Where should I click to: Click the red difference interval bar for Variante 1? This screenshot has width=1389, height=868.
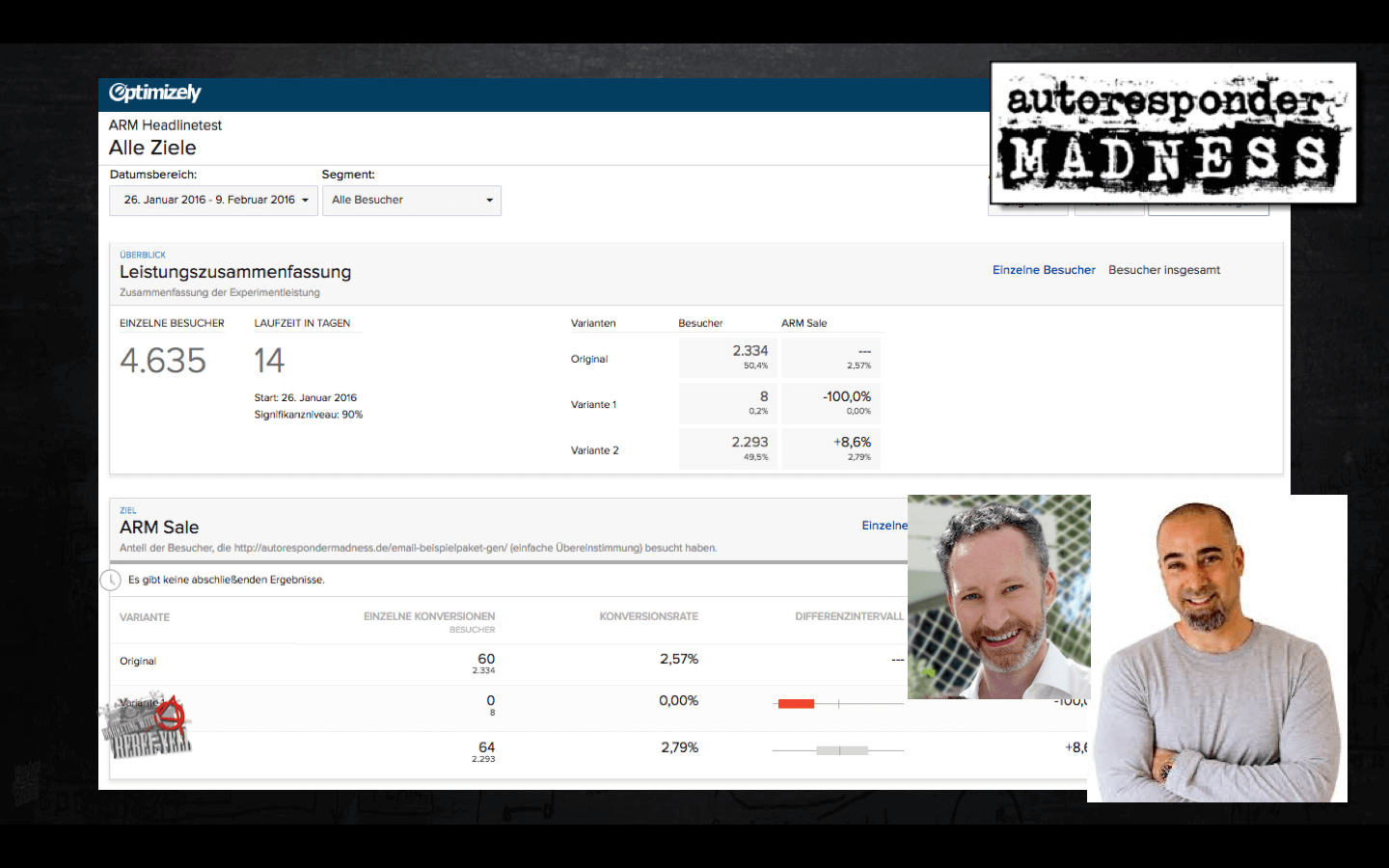[x=796, y=703]
